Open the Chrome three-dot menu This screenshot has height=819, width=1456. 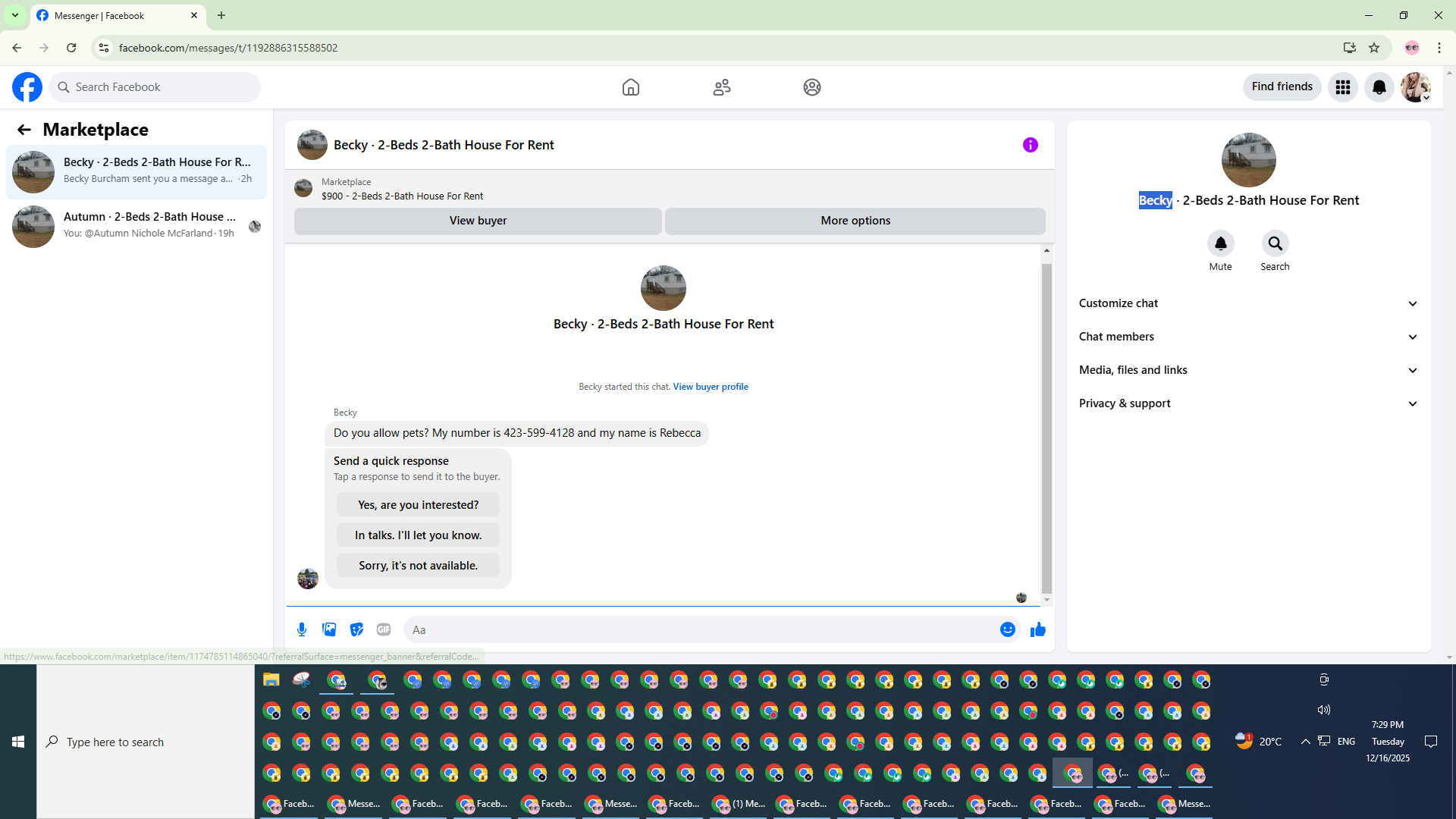click(x=1439, y=48)
